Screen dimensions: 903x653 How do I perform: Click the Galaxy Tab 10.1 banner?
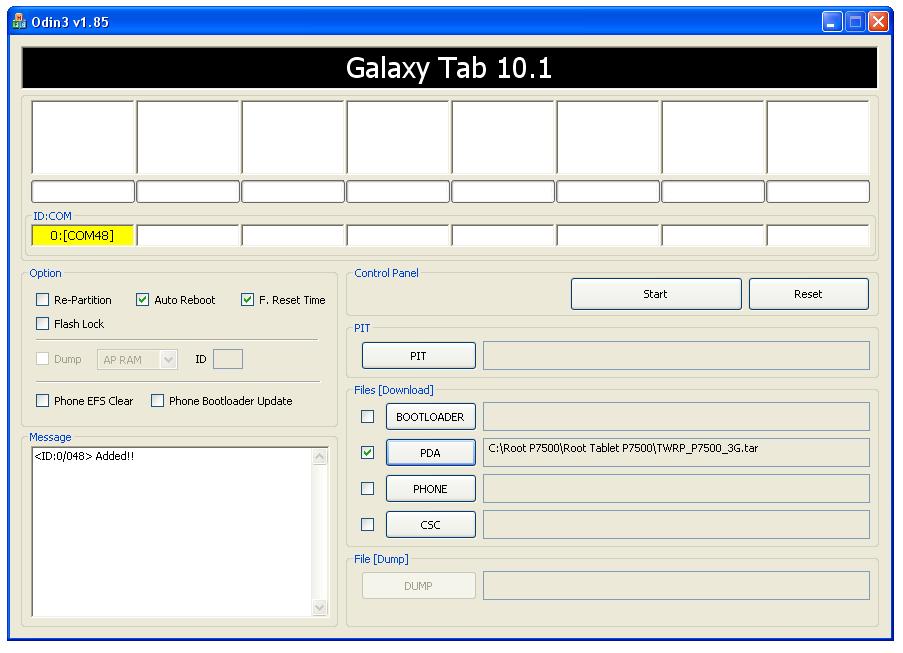tap(449, 68)
